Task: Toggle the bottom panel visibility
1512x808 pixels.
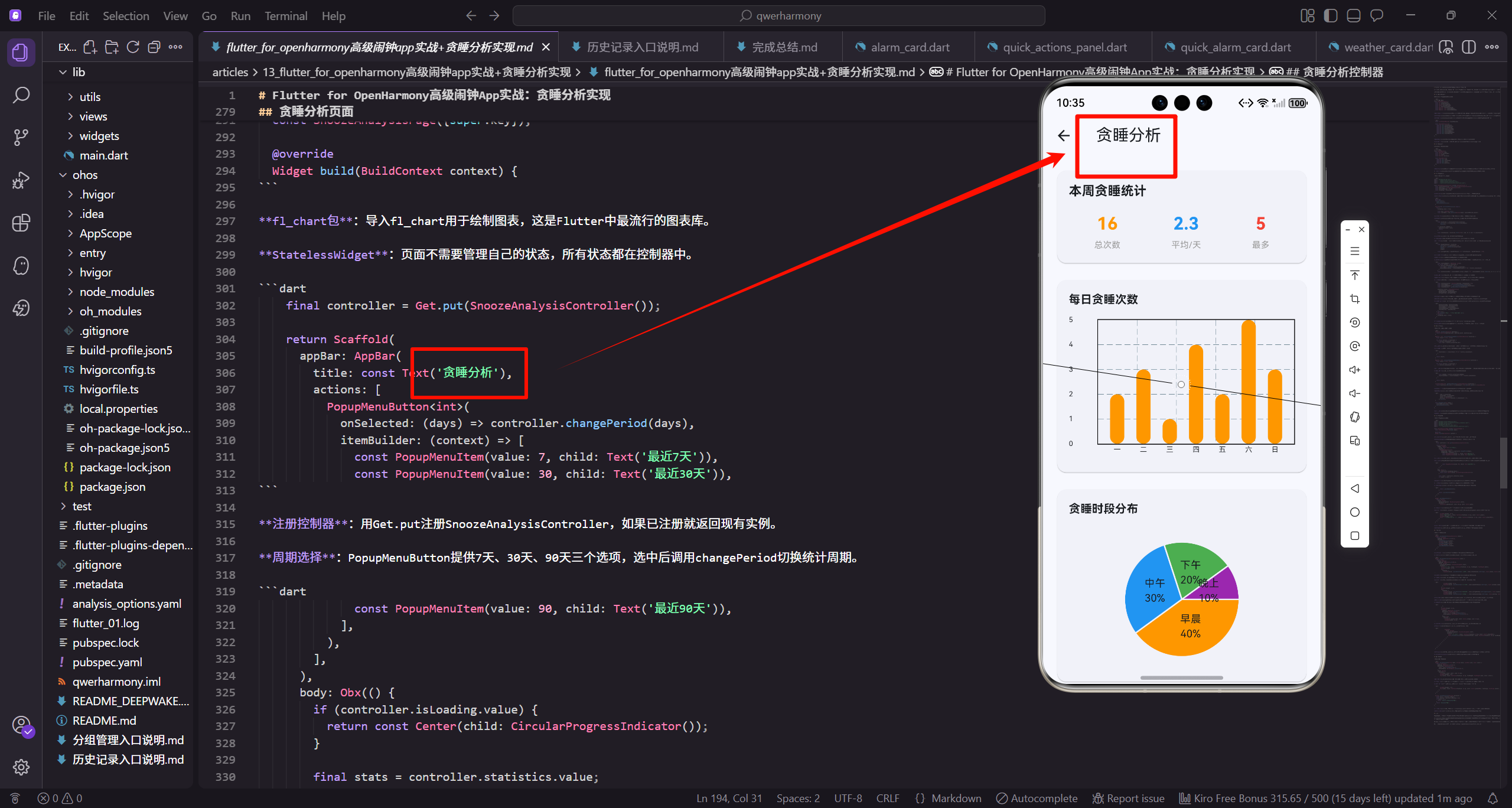Action: [x=1354, y=16]
